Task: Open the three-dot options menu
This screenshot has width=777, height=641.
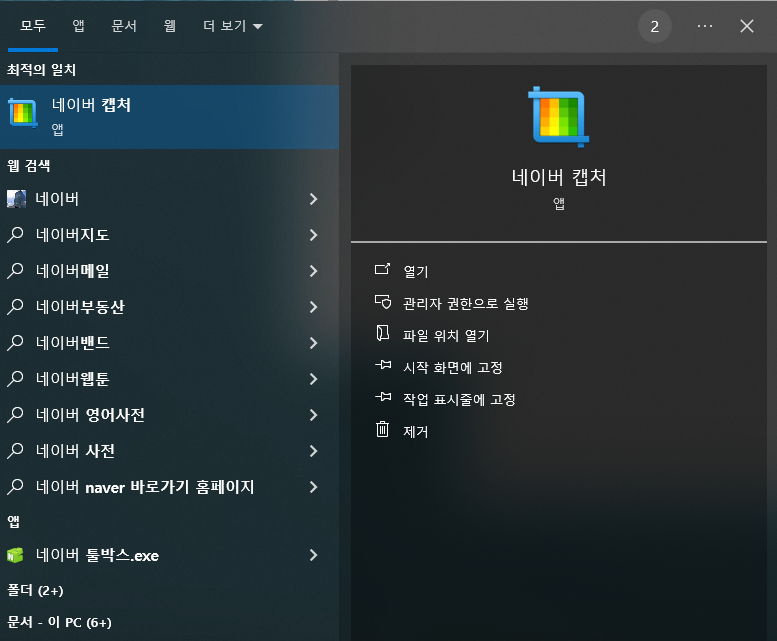Action: tap(705, 26)
